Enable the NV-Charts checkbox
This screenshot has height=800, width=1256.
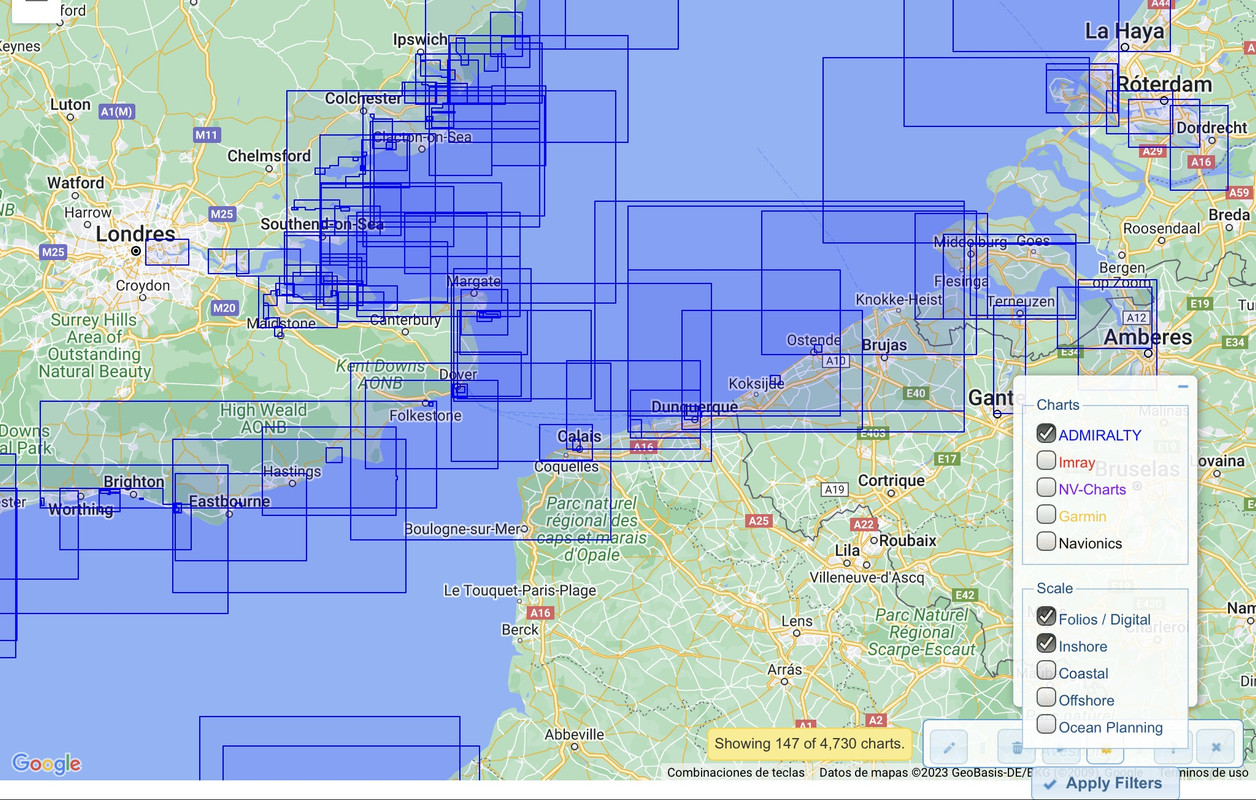(1046, 488)
